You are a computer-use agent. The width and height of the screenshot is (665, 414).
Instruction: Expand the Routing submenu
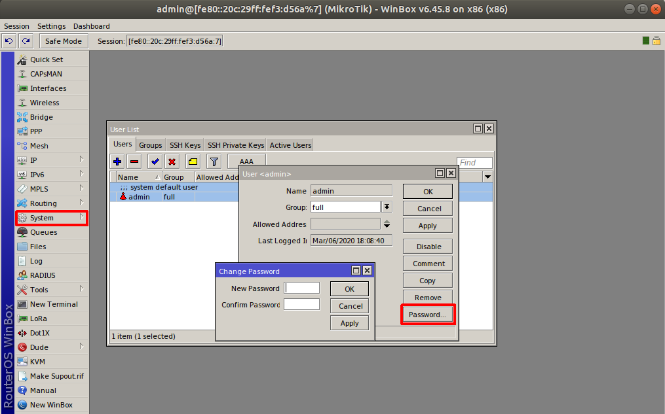(x=81, y=203)
